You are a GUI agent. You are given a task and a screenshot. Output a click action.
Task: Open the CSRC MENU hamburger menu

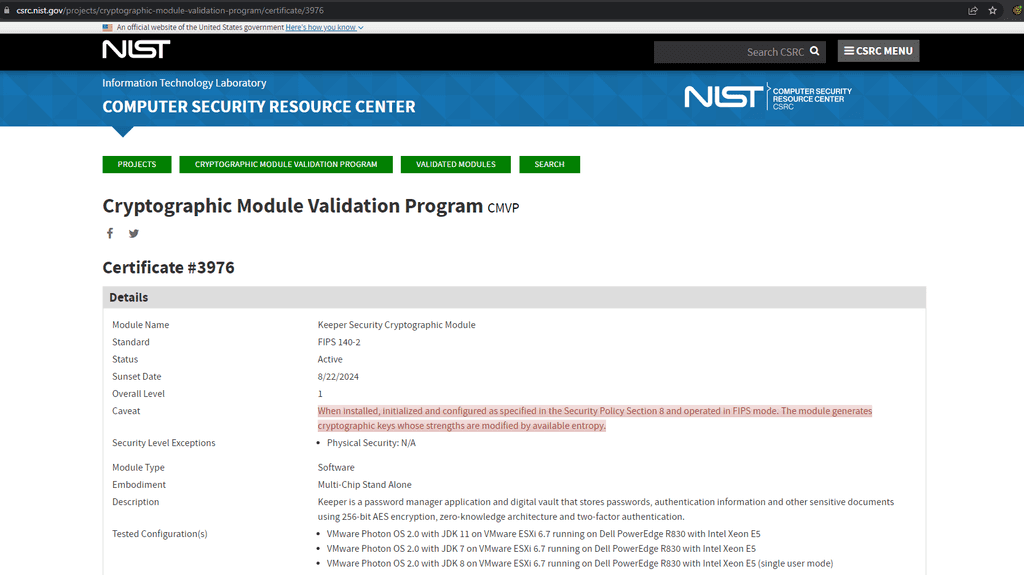pos(878,51)
